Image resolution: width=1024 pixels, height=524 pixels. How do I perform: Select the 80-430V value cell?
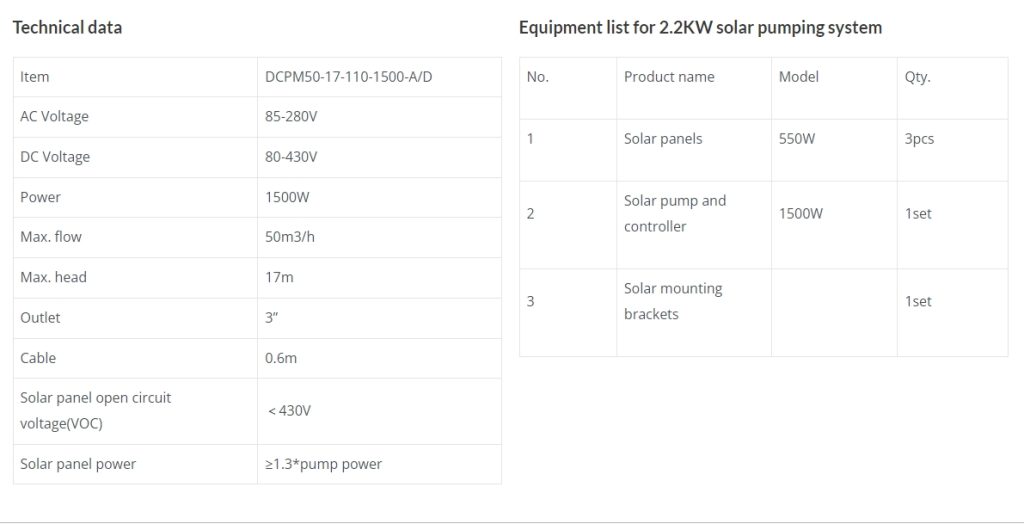tap(379, 157)
